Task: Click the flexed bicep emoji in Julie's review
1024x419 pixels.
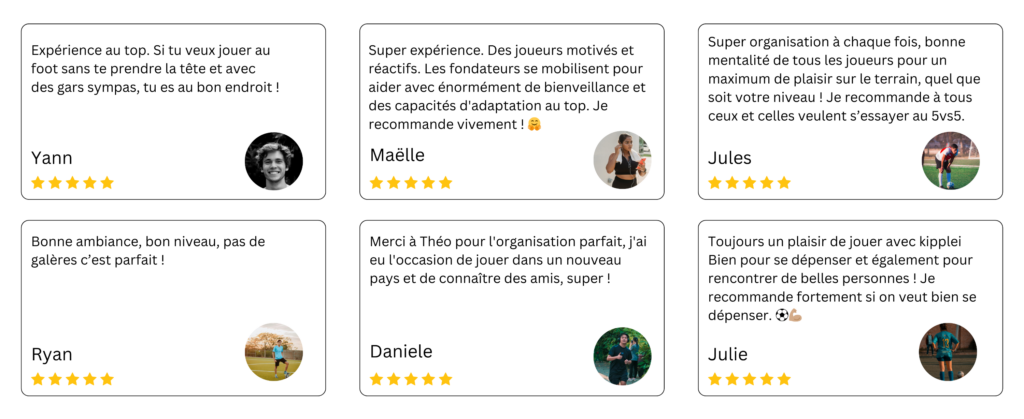Action: (x=798, y=315)
